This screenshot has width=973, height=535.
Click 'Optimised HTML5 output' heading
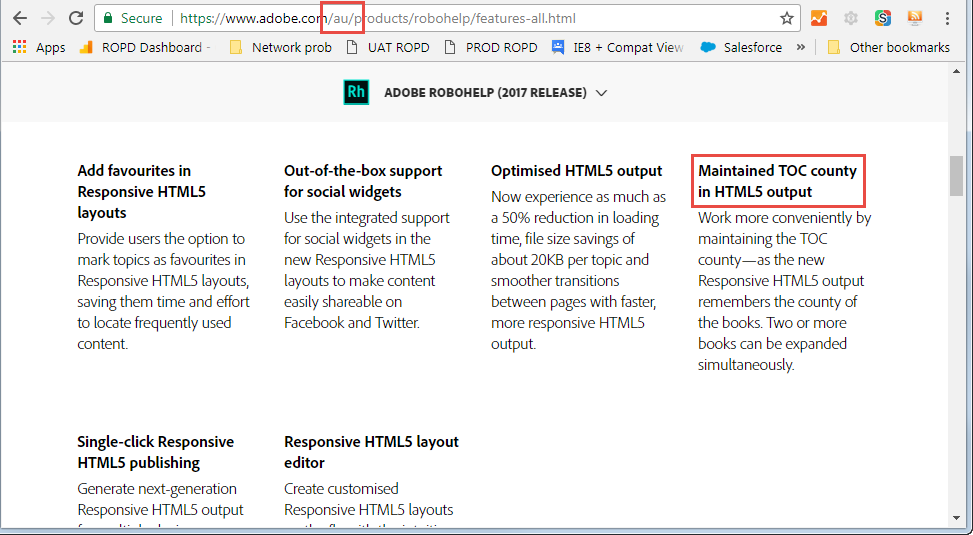click(576, 171)
